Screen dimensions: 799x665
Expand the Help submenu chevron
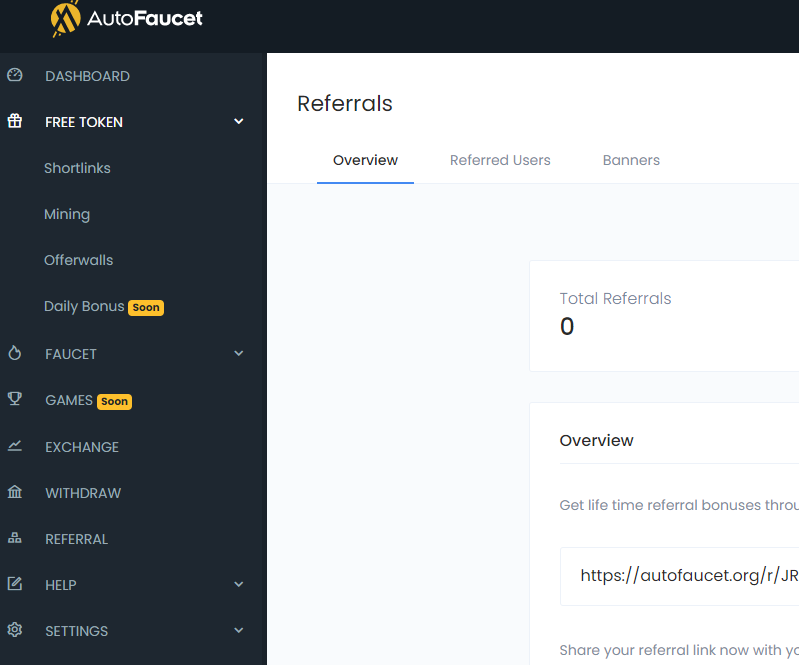[x=239, y=585]
